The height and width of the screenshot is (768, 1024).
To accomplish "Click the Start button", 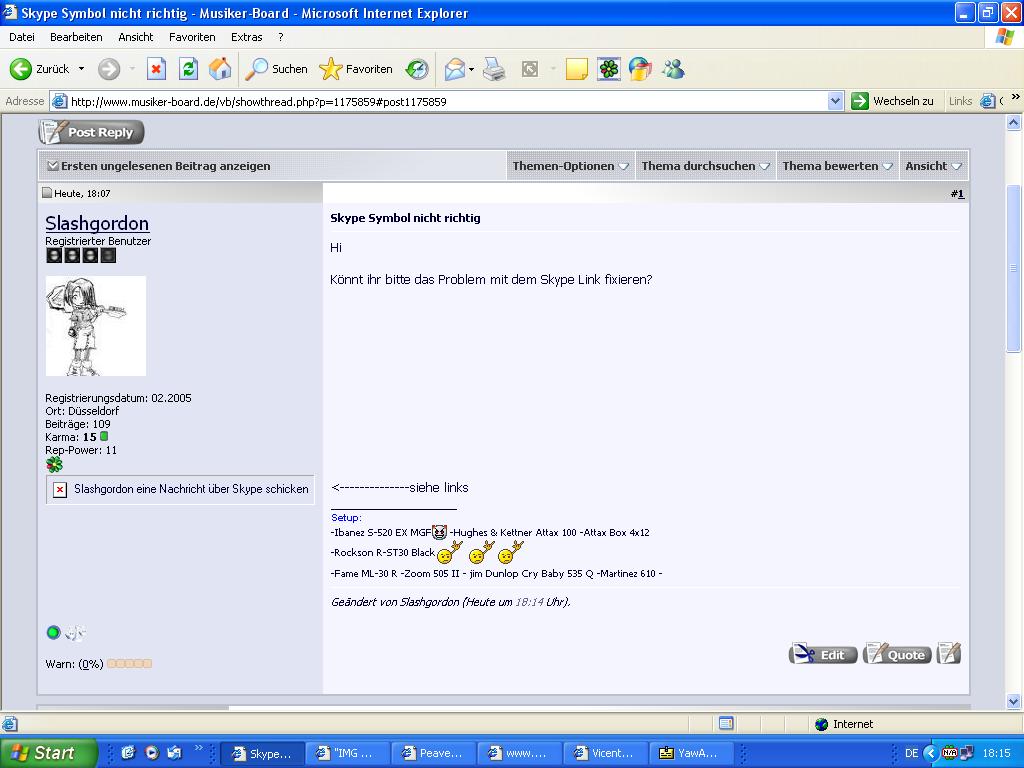I will coord(48,753).
